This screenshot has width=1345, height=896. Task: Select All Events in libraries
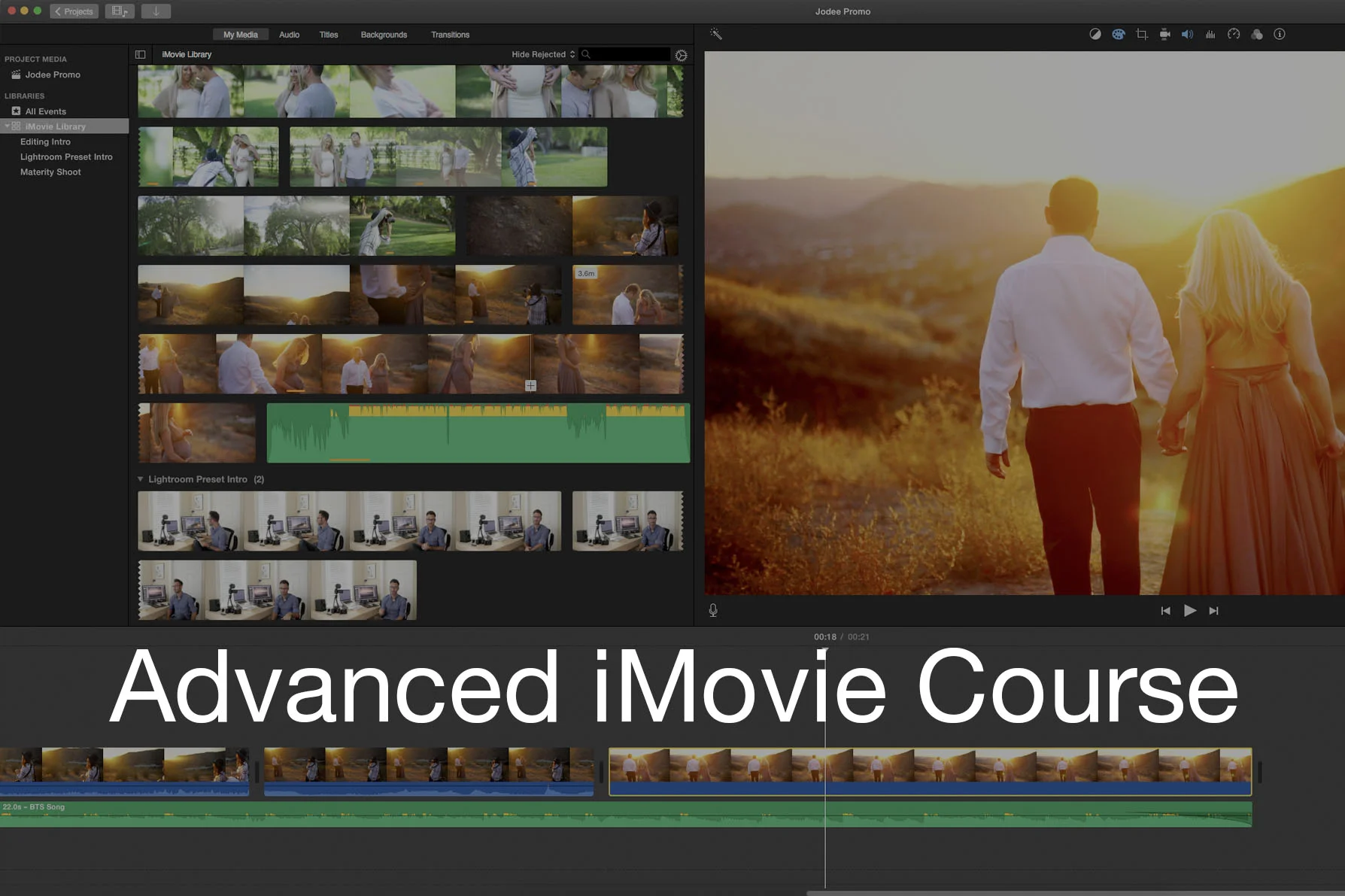[x=46, y=111]
